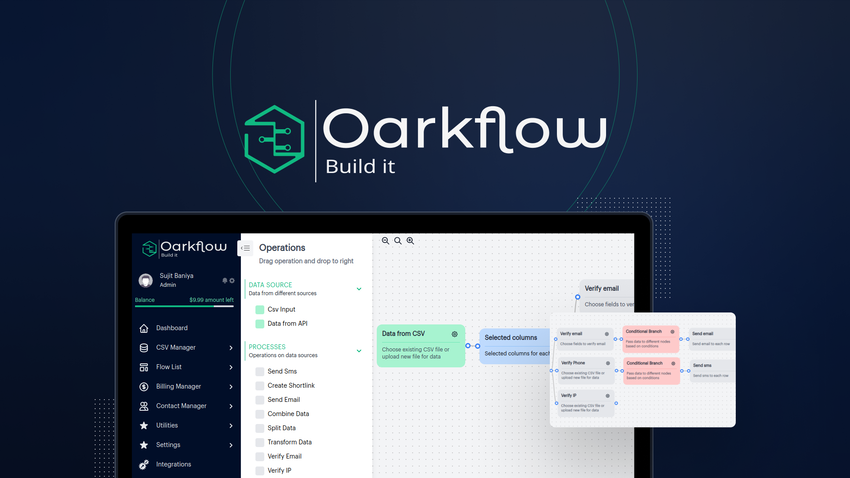Click the CSV Manager database icon
Image resolution: width=850 pixels, height=478 pixels.
144,347
